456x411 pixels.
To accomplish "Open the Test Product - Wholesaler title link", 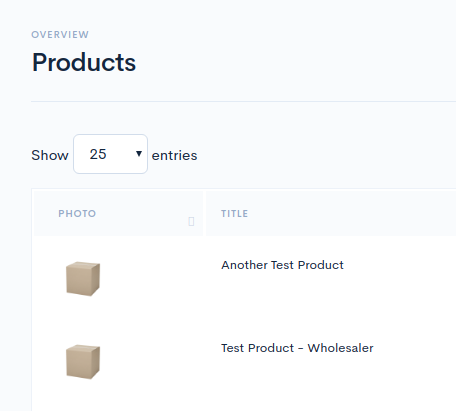I will click(297, 348).
